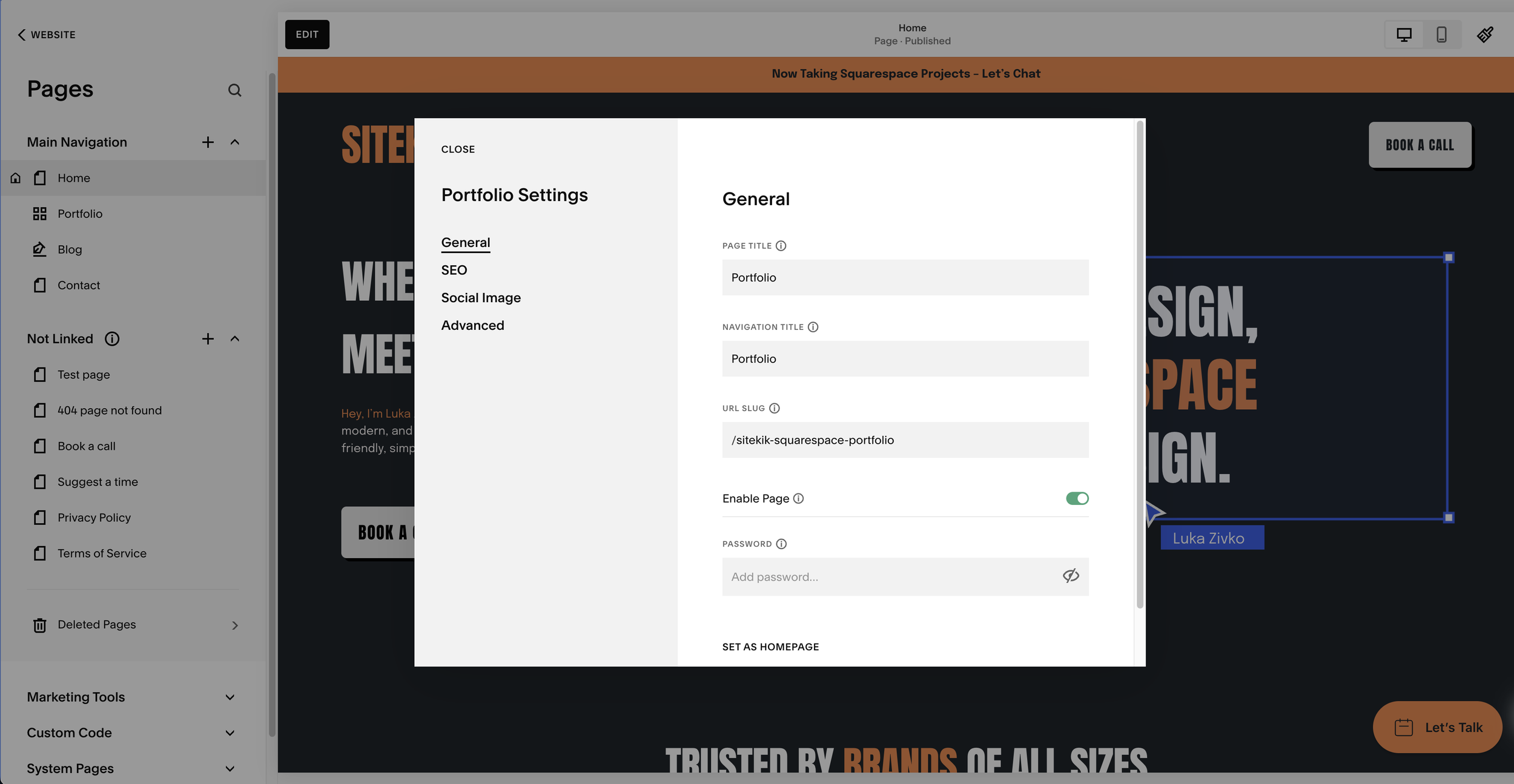Open the Advanced settings tab
Viewport: 1514px width, 784px height.
click(x=472, y=326)
